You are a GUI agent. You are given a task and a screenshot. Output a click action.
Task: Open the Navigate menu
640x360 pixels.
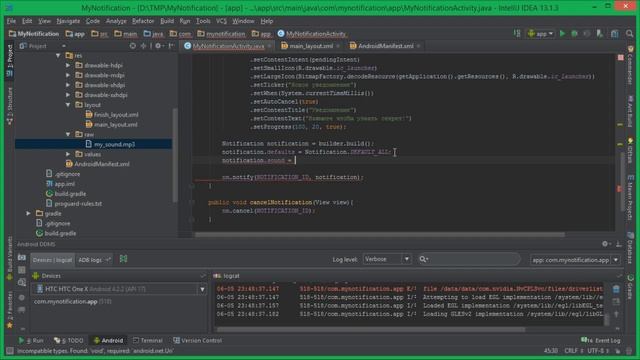(68, 21)
